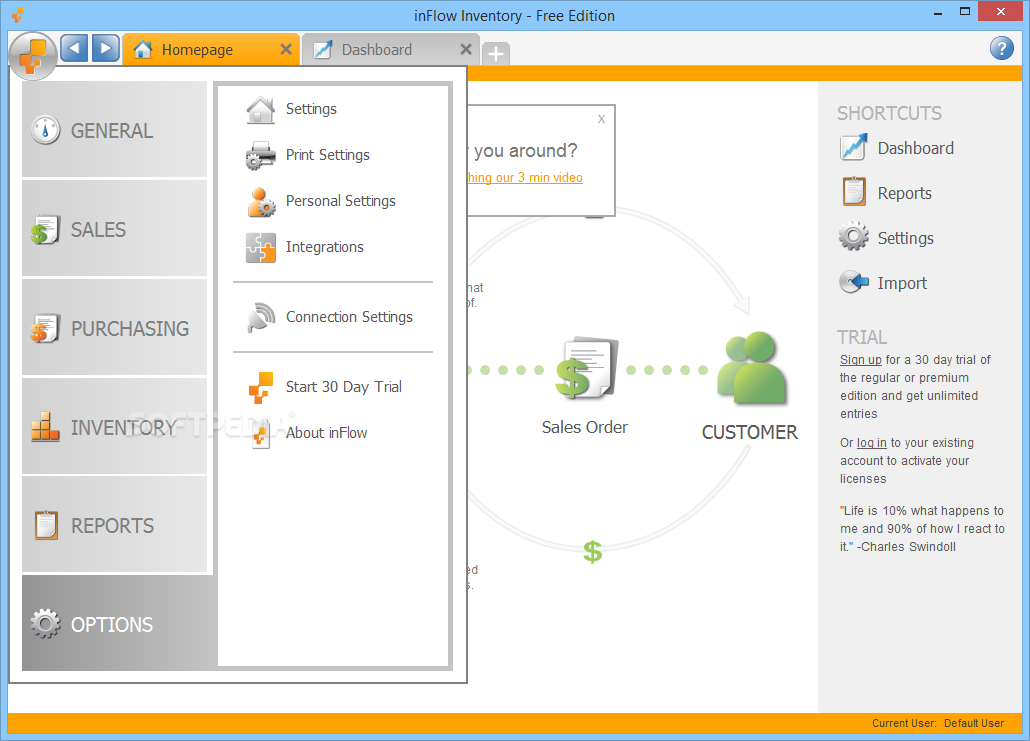Open the 3 min video link
The image size is (1030, 741).
pyautogui.click(x=524, y=177)
